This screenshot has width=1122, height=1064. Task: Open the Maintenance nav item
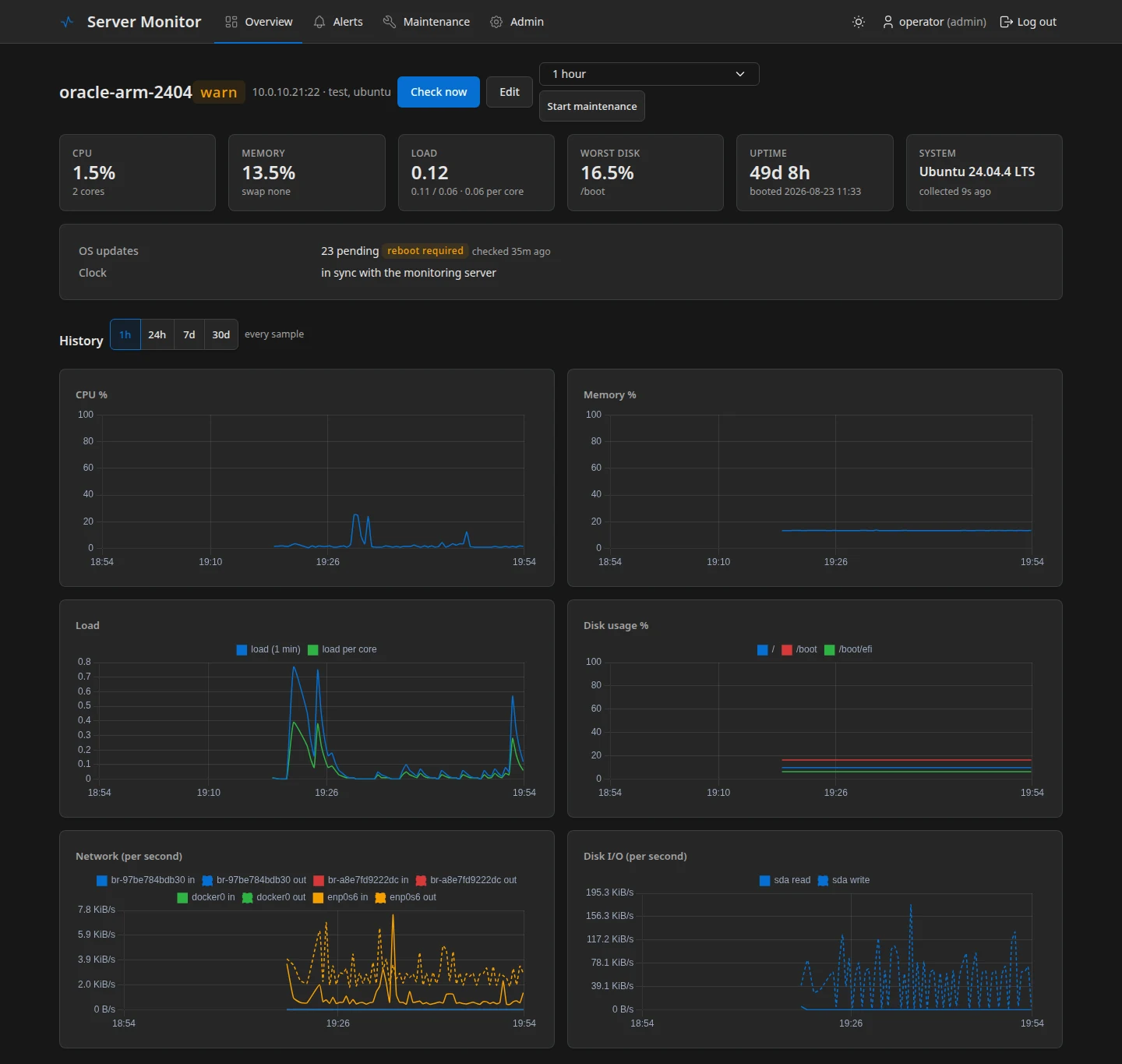click(426, 22)
